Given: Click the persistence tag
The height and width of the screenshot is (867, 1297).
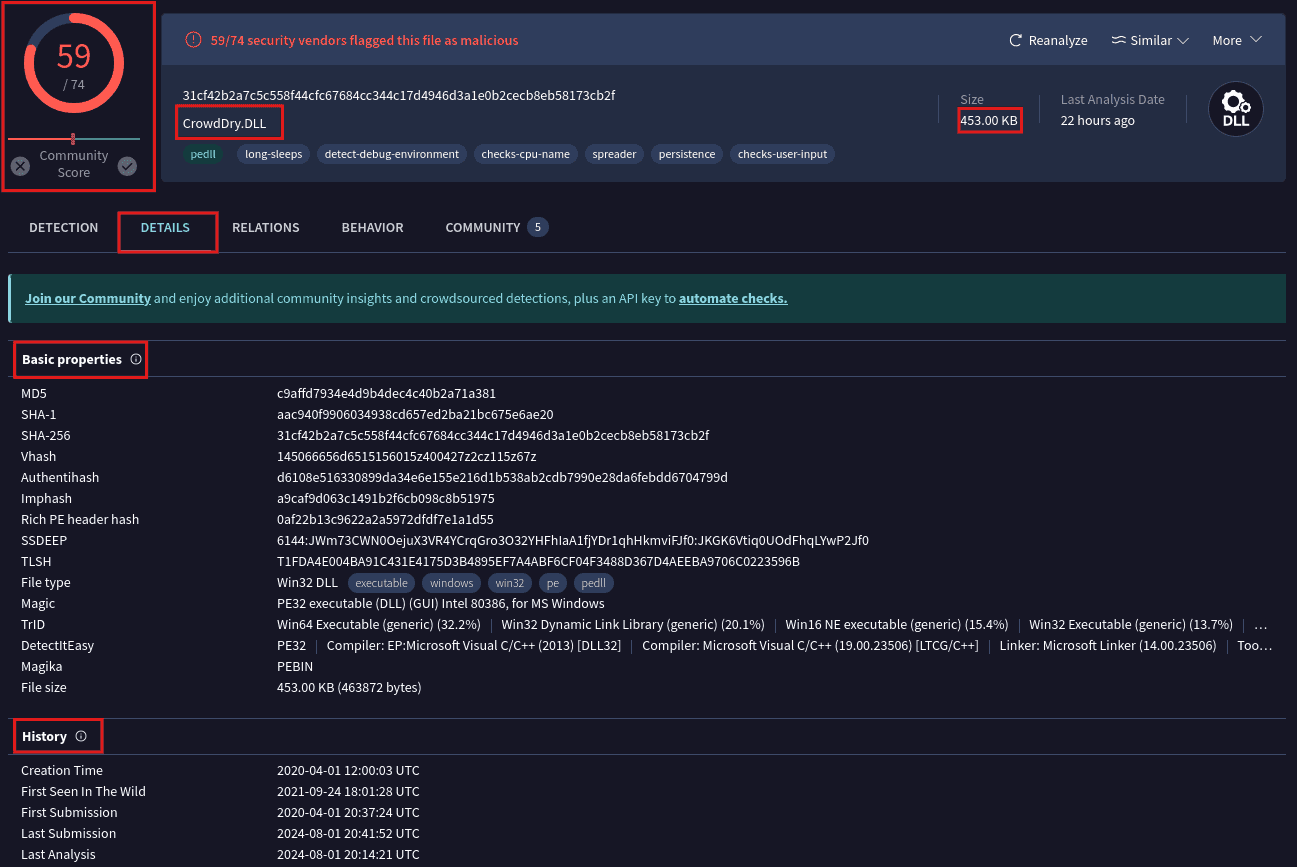Looking at the screenshot, I should (x=687, y=154).
